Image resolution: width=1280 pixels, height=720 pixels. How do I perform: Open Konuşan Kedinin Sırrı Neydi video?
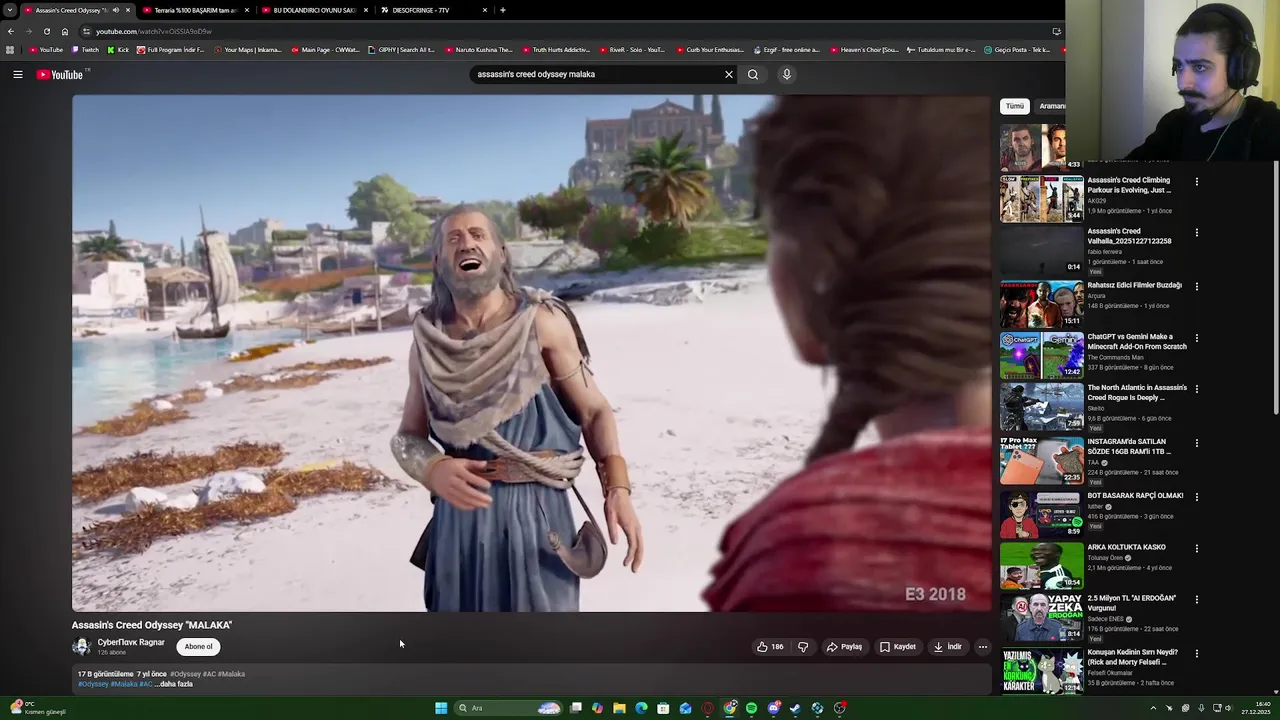1133,657
